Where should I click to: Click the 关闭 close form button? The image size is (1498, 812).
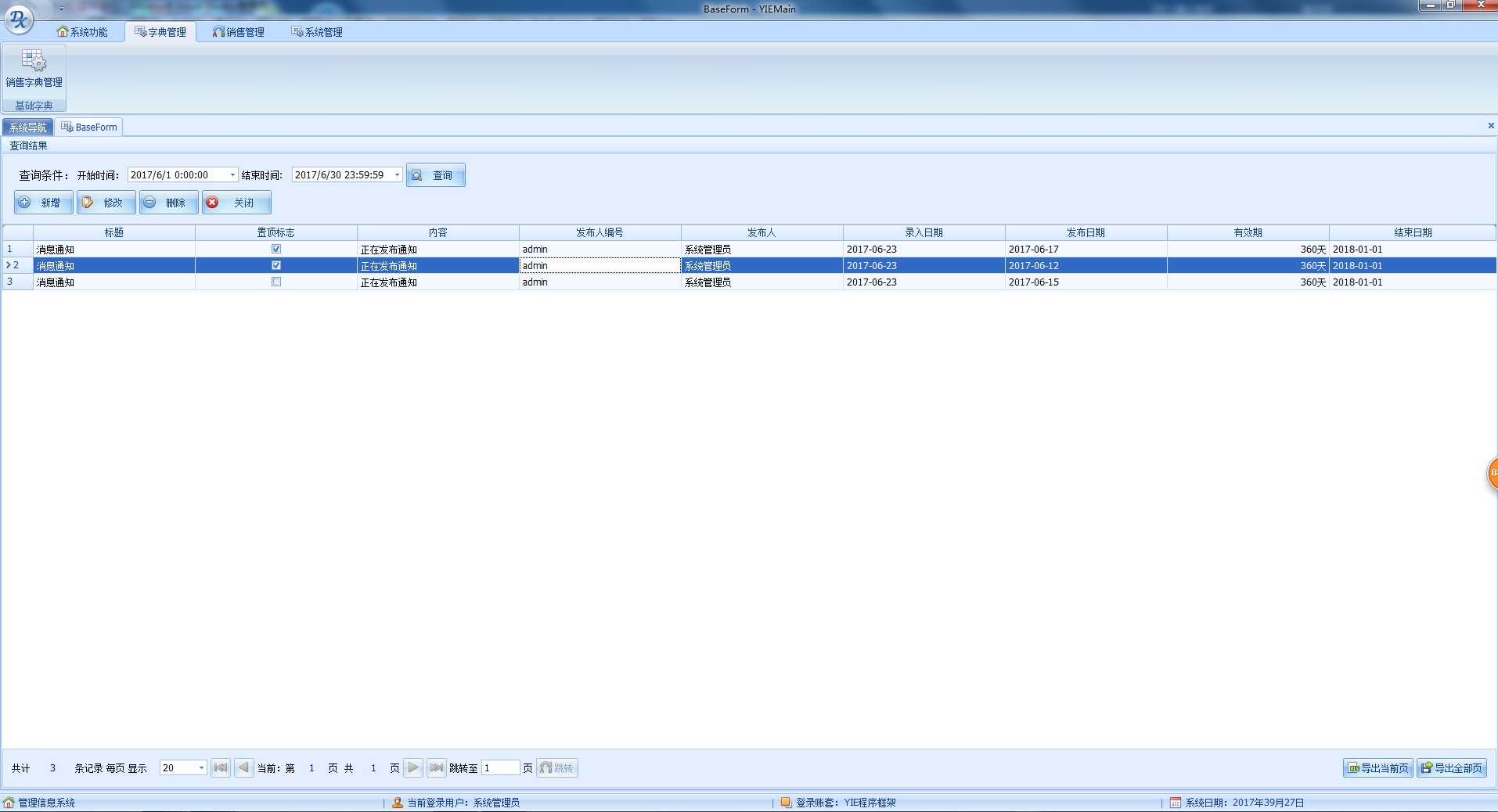(x=236, y=203)
